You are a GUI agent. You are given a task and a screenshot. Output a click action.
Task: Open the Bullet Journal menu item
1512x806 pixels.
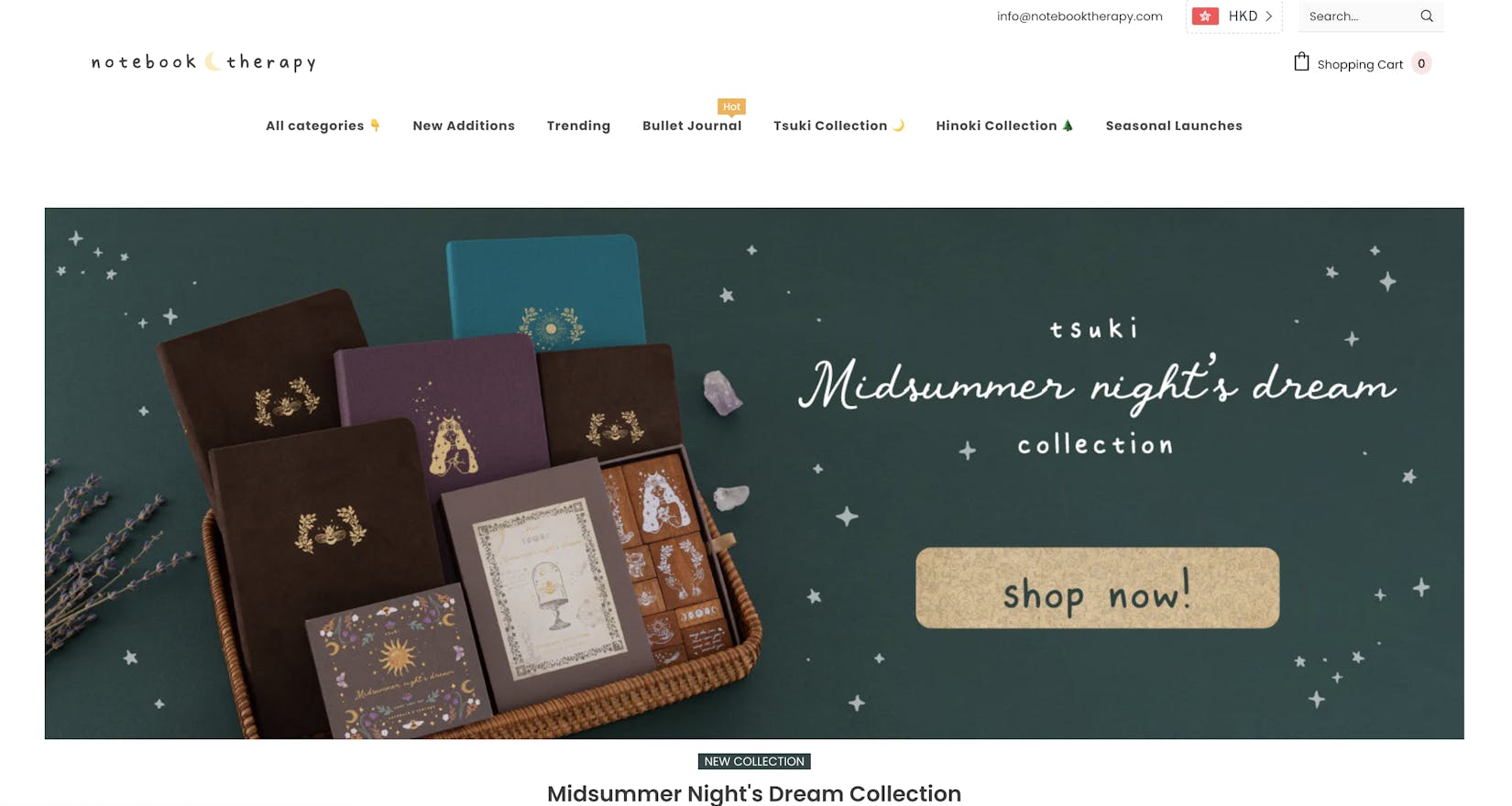(692, 125)
